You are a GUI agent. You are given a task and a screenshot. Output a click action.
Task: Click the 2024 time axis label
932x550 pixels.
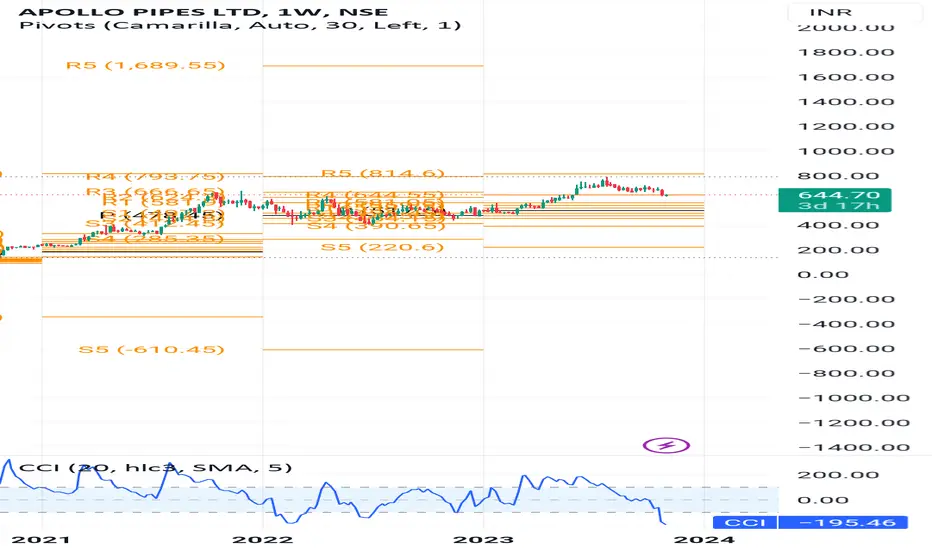(x=704, y=540)
